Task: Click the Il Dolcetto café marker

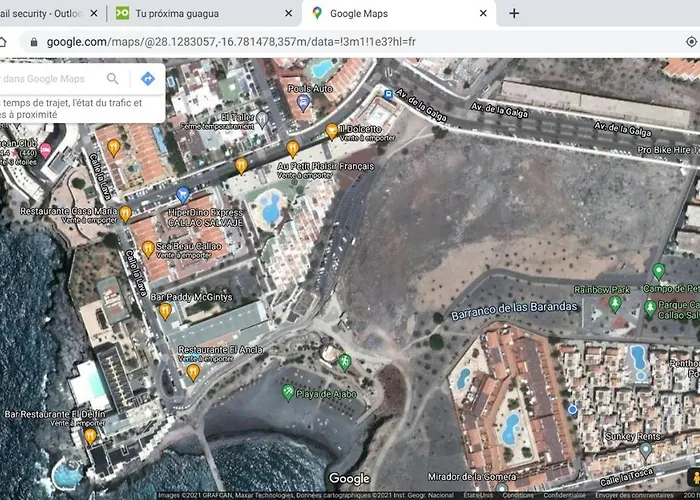Action: click(332, 132)
